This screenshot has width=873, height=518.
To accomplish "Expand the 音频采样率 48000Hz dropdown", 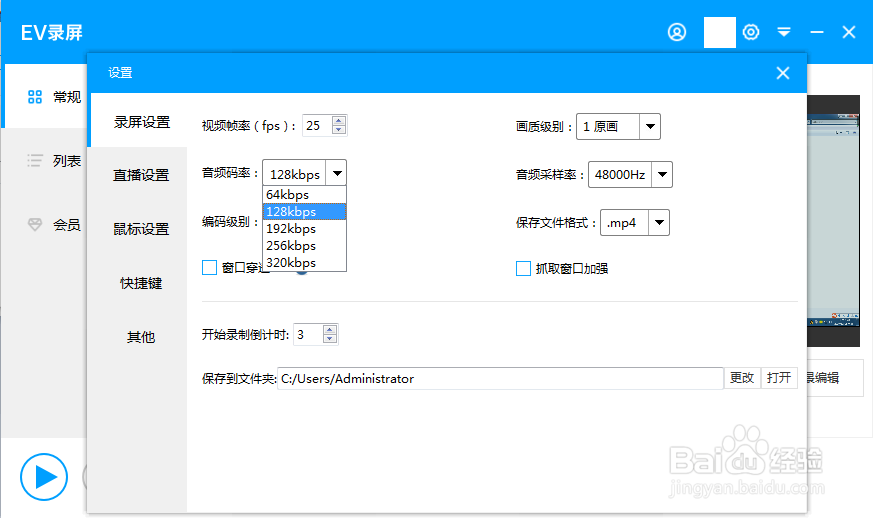I will coord(662,174).
